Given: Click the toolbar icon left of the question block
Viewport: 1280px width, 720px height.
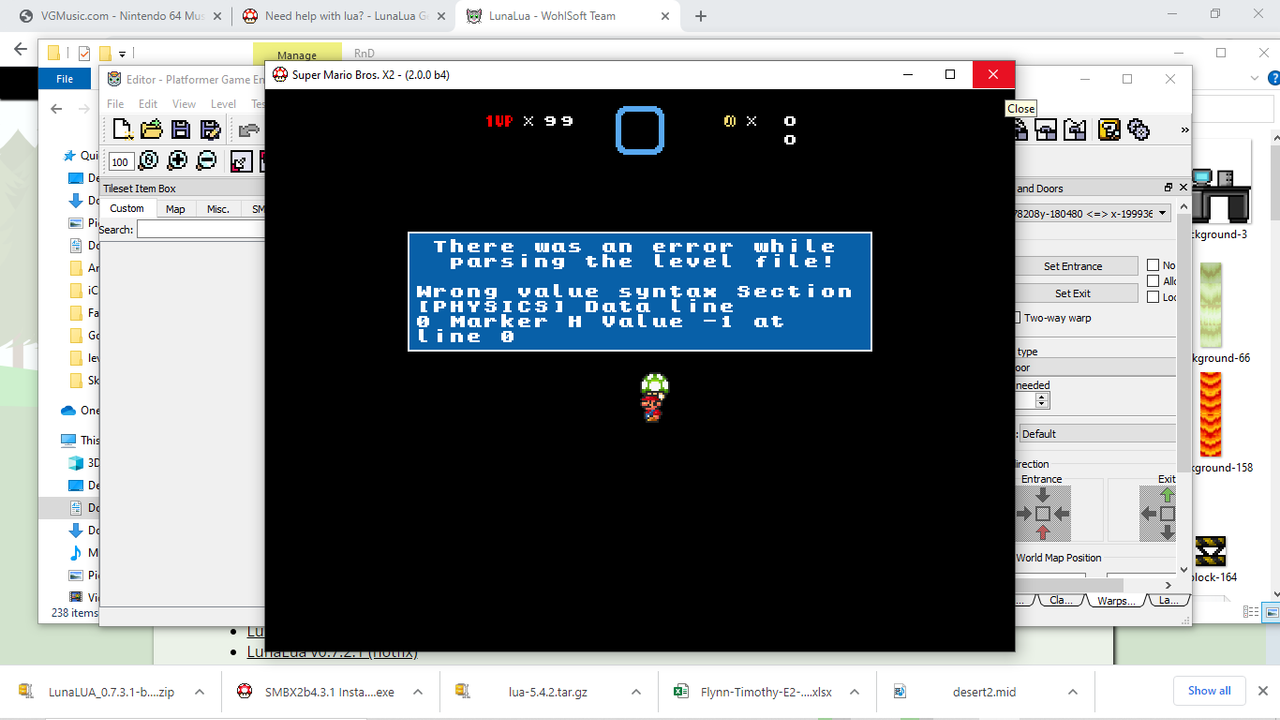Looking at the screenshot, I should point(1076,129).
